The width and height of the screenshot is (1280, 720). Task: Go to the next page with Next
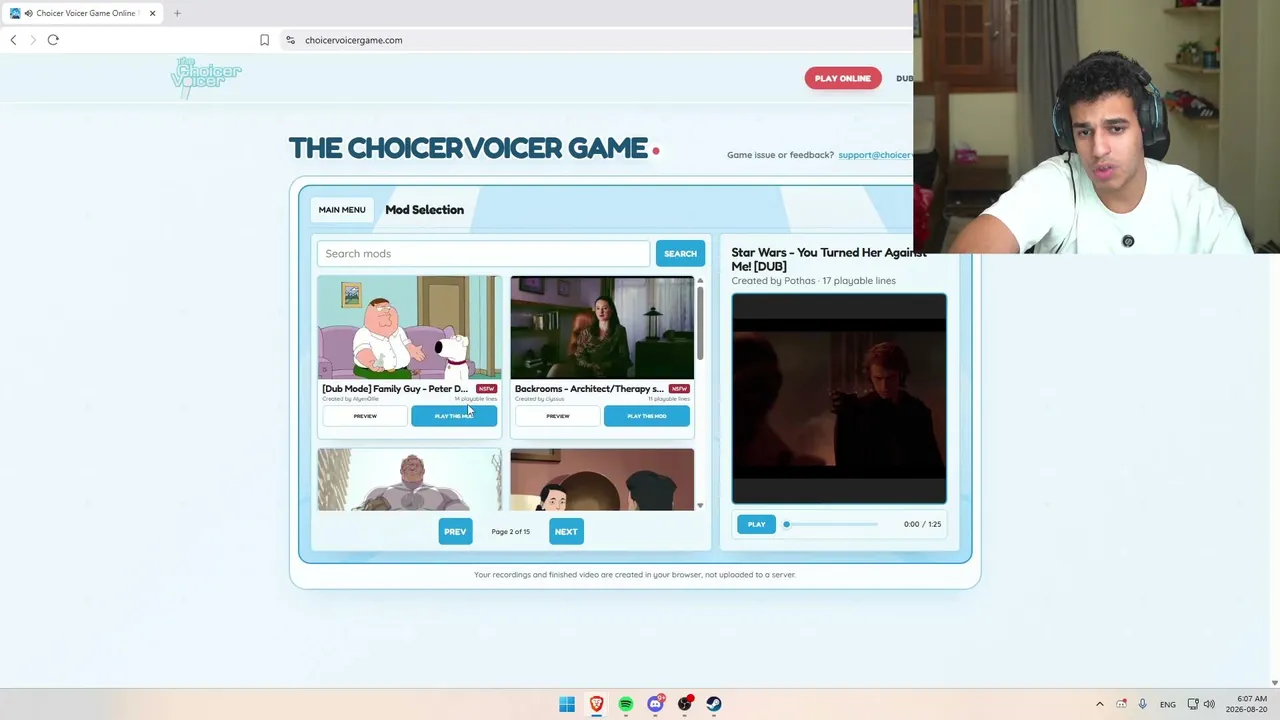coord(566,532)
